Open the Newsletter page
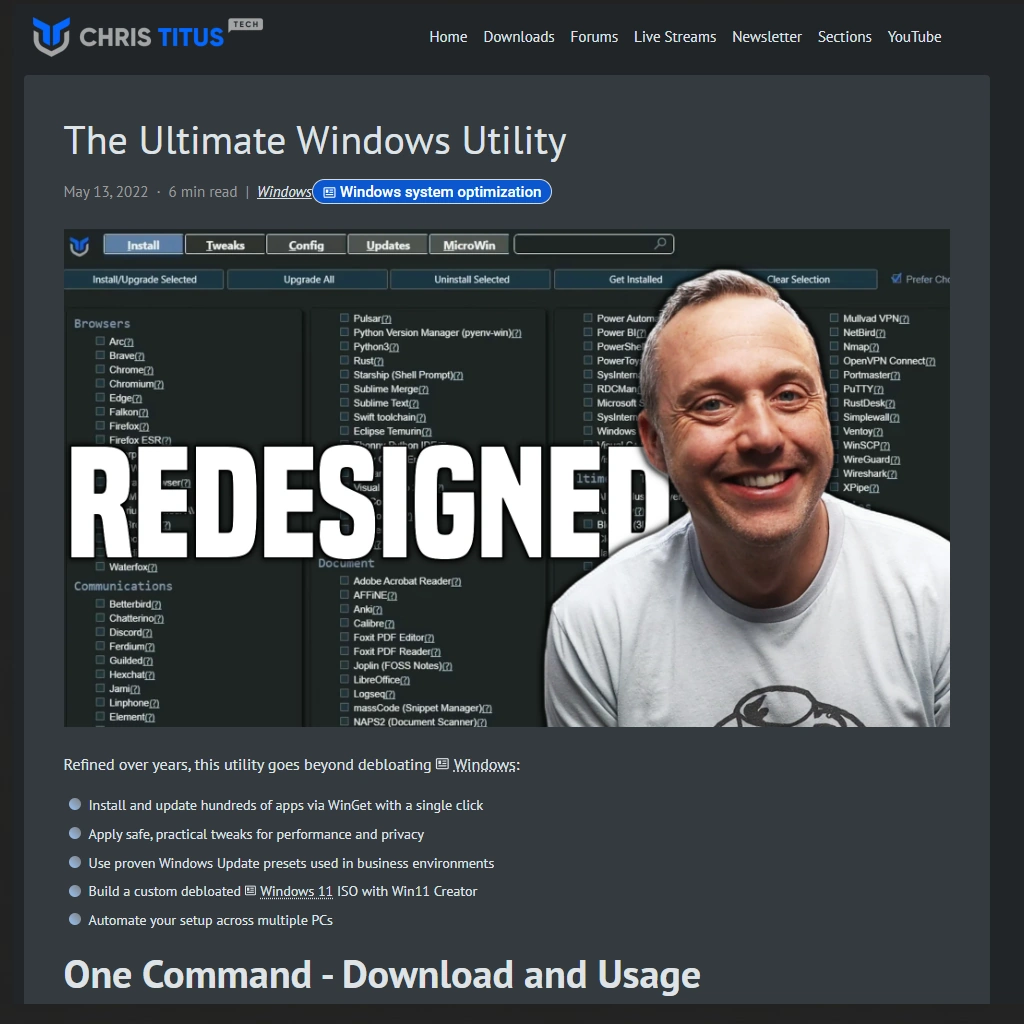The width and height of the screenshot is (1024, 1024). pos(767,37)
